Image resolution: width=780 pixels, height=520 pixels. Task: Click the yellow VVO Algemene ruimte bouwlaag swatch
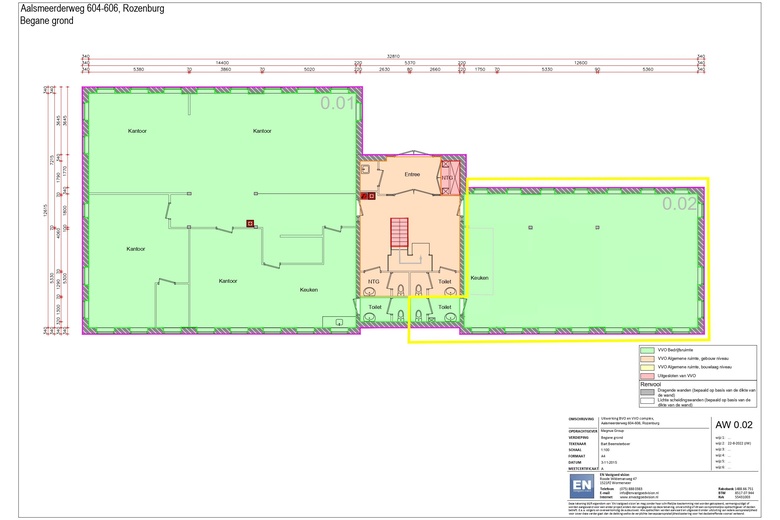pos(647,367)
